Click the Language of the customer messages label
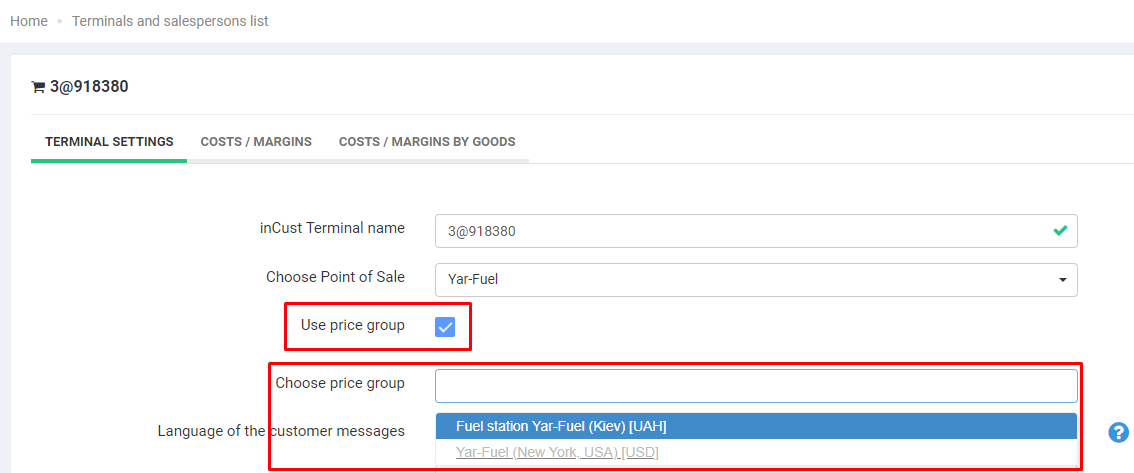 click(281, 431)
